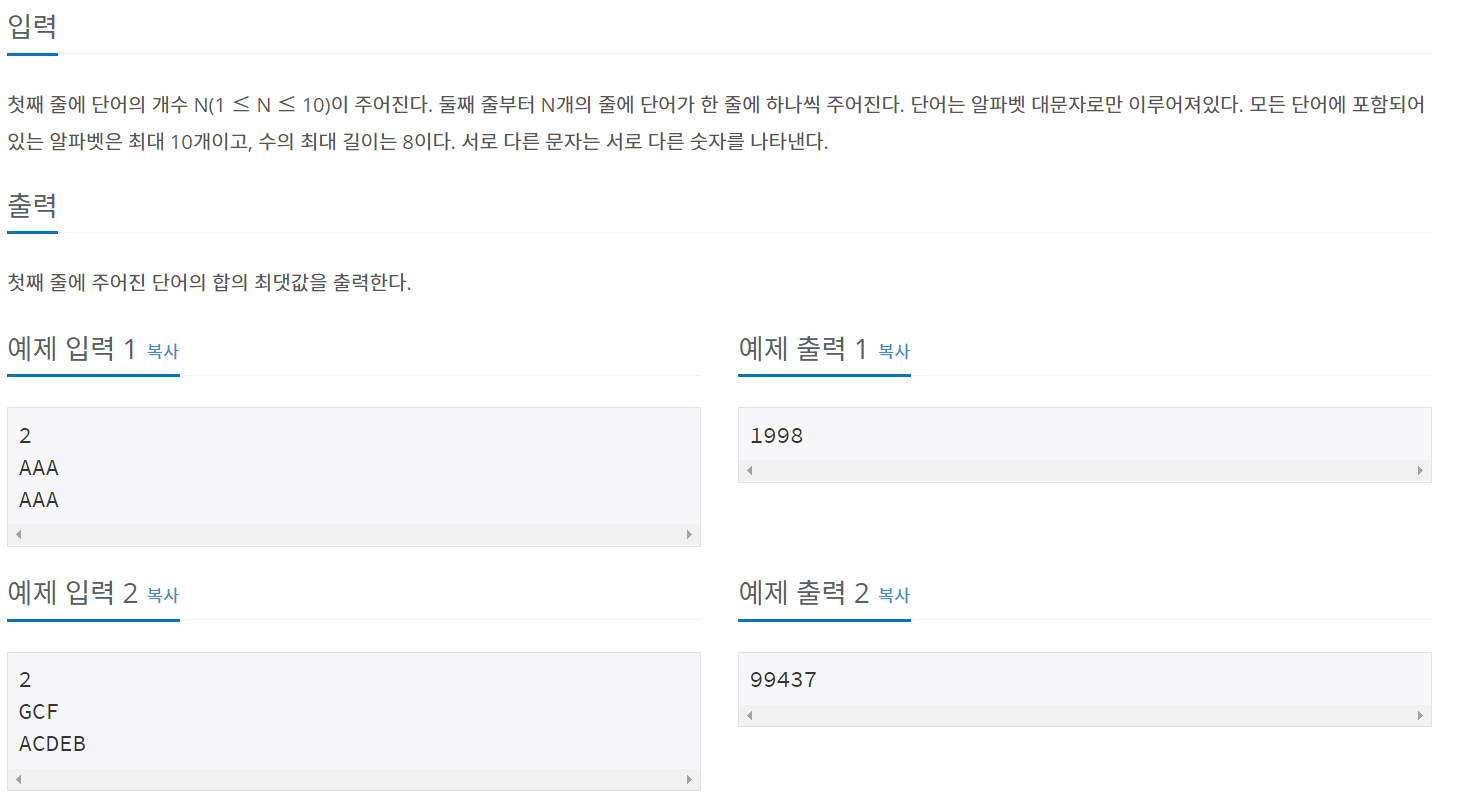Screen dimensions: 1473x807
Task: Copy sample input 2 using its 복사 link
Action: tap(163, 596)
